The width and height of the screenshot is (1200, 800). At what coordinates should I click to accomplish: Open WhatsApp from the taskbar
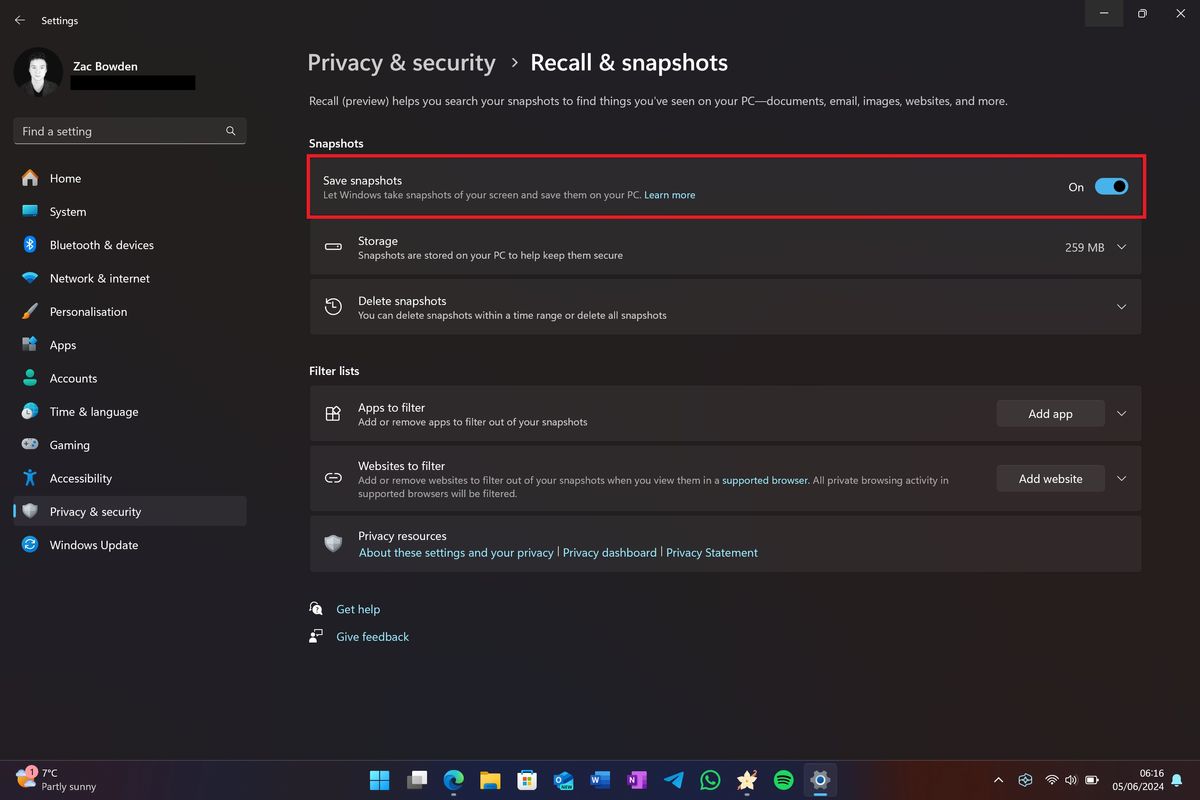point(710,780)
